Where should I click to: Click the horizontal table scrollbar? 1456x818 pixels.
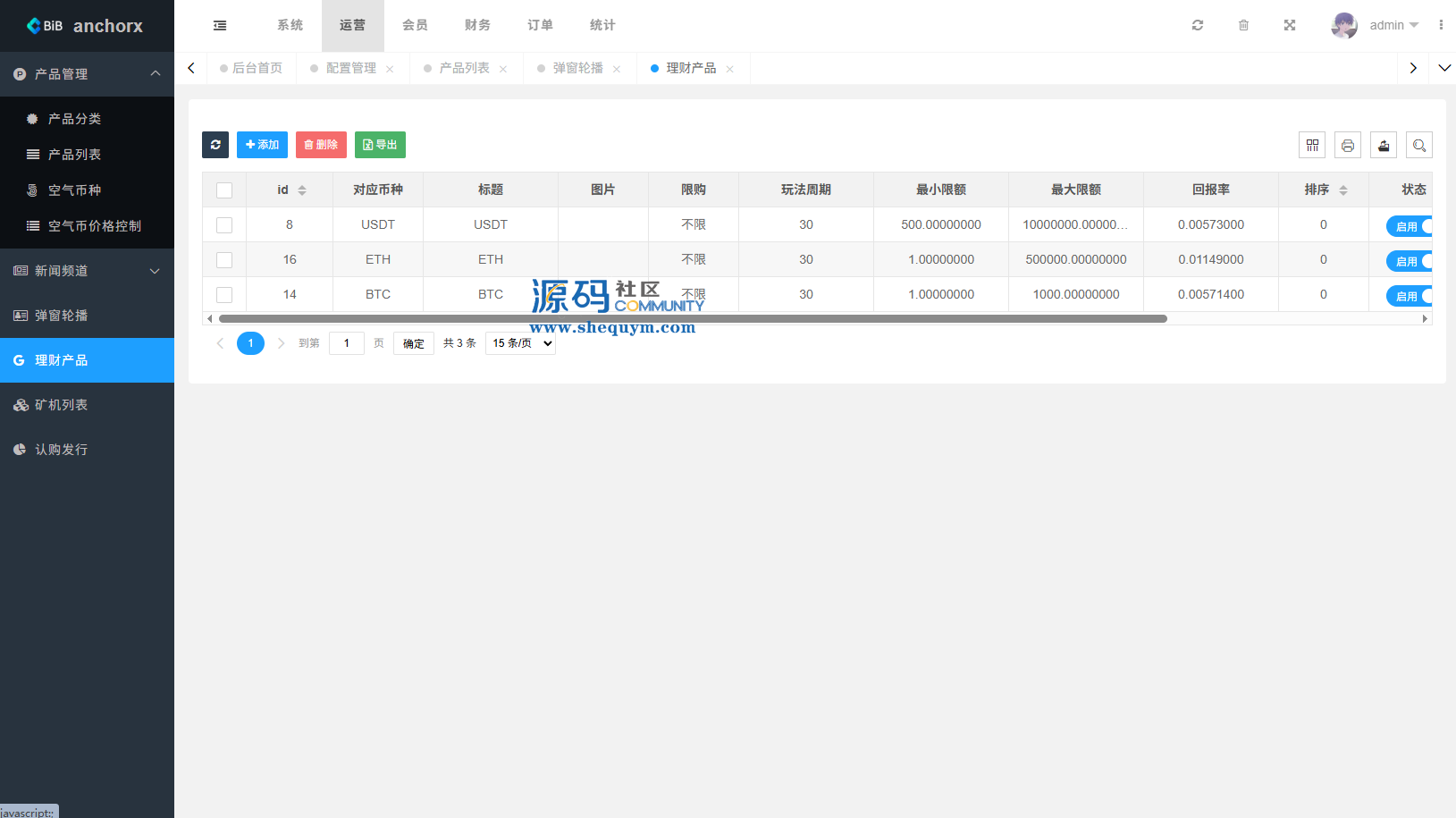click(693, 318)
